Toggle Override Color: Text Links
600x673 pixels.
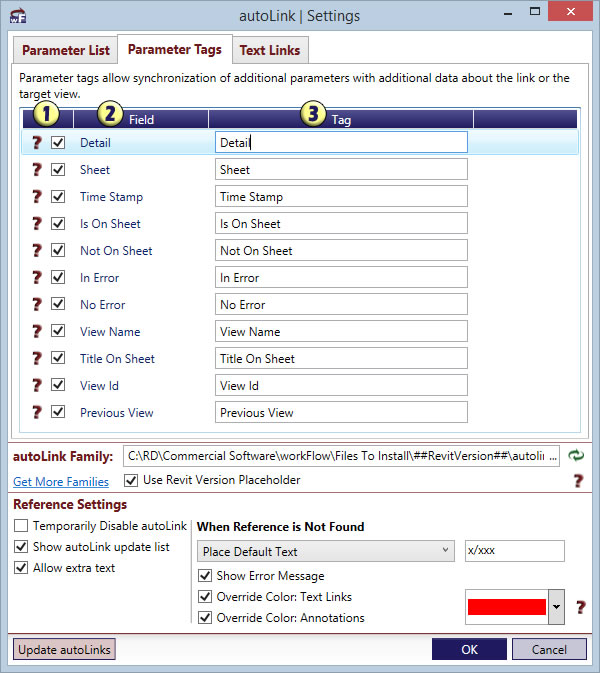click(x=205, y=597)
